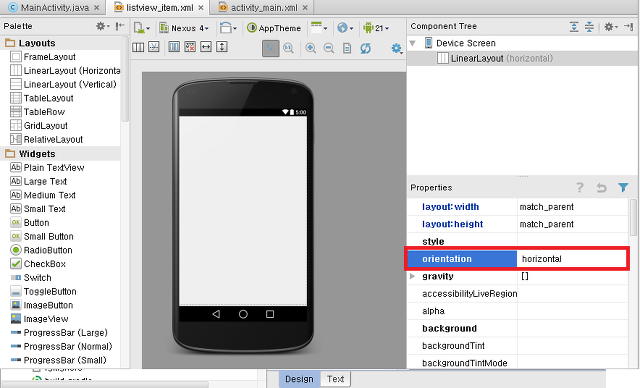
Task: Pick ProgressBar (Large) from Palette
Action: coord(59,333)
